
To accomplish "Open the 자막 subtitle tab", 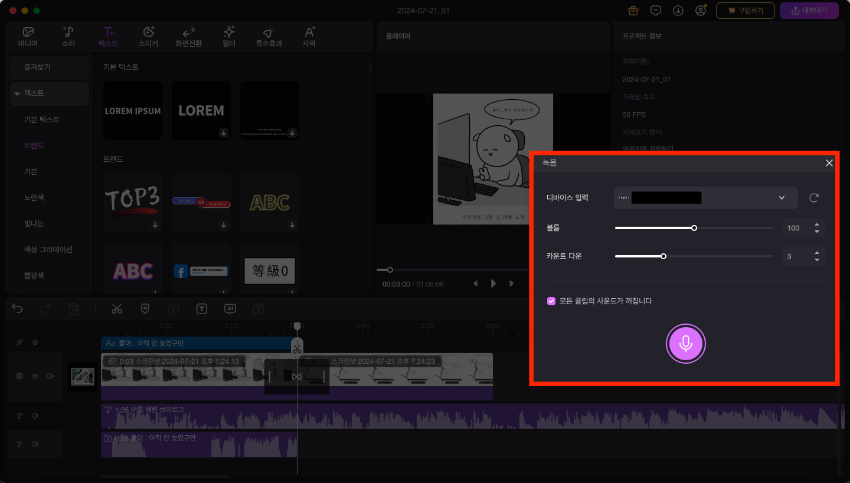I will click(309, 37).
